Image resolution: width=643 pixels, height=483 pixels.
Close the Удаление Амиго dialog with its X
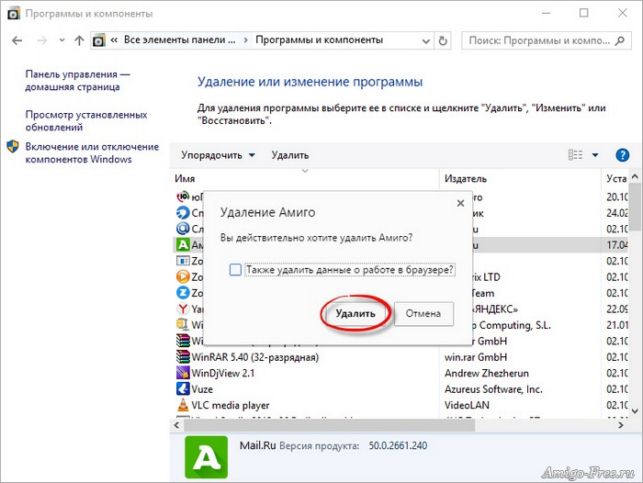tap(461, 203)
